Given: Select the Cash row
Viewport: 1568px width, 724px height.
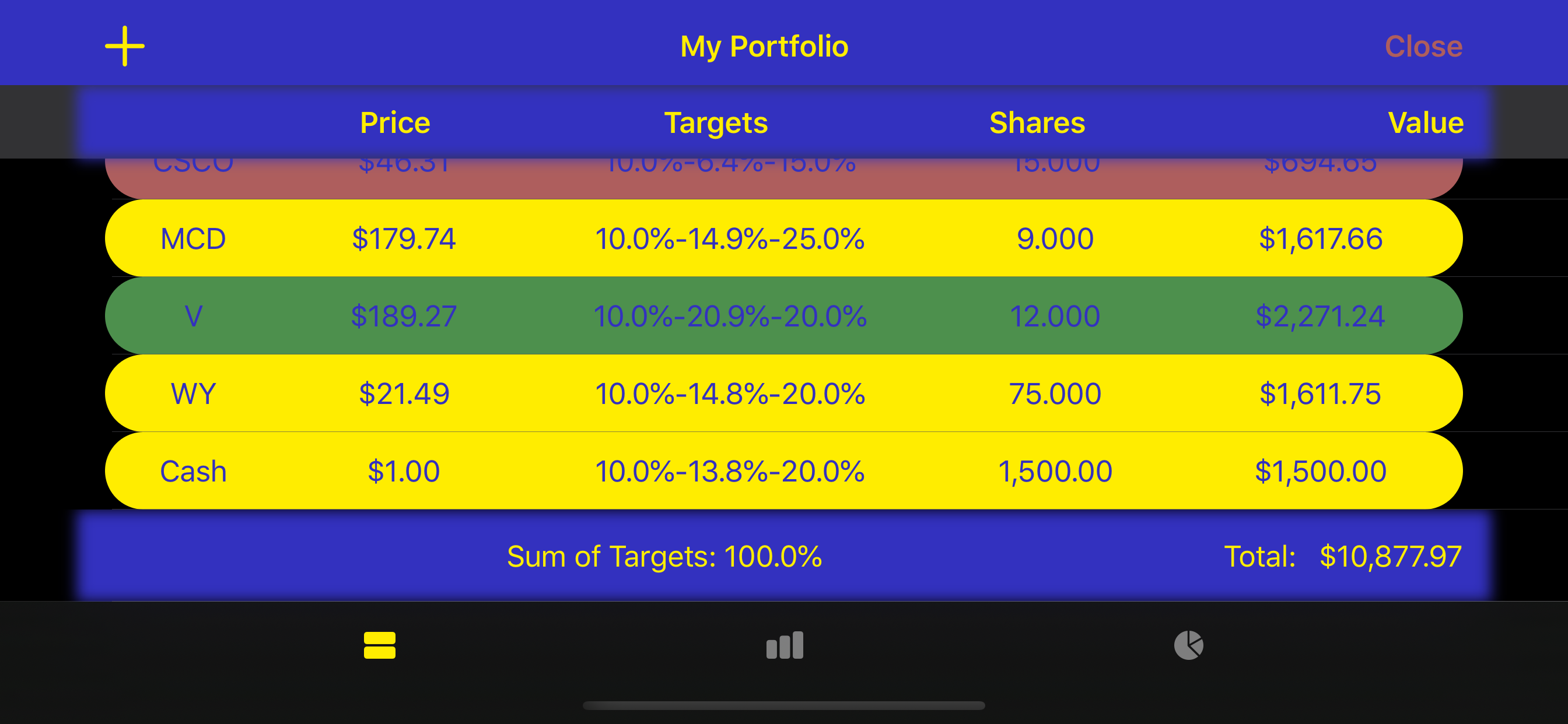Looking at the screenshot, I should pyautogui.click(x=783, y=471).
